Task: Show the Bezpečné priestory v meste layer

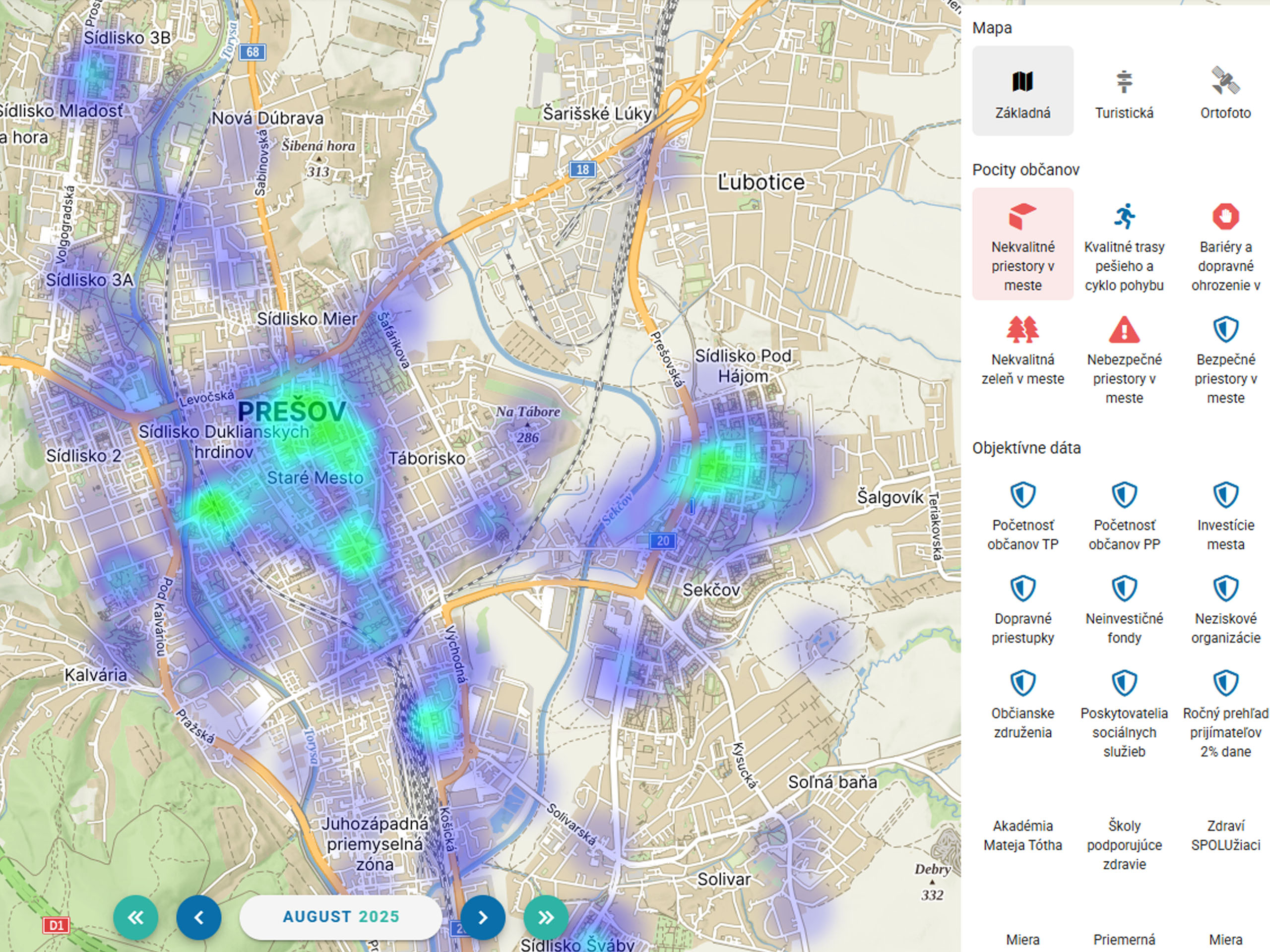Action: (1225, 360)
